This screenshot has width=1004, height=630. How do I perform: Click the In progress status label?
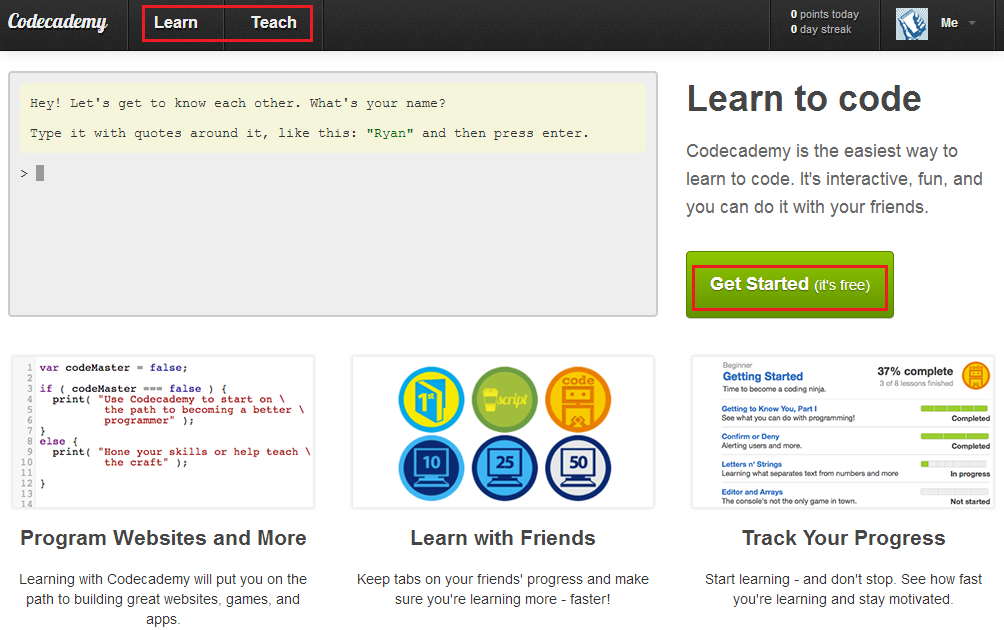[x=970, y=474]
